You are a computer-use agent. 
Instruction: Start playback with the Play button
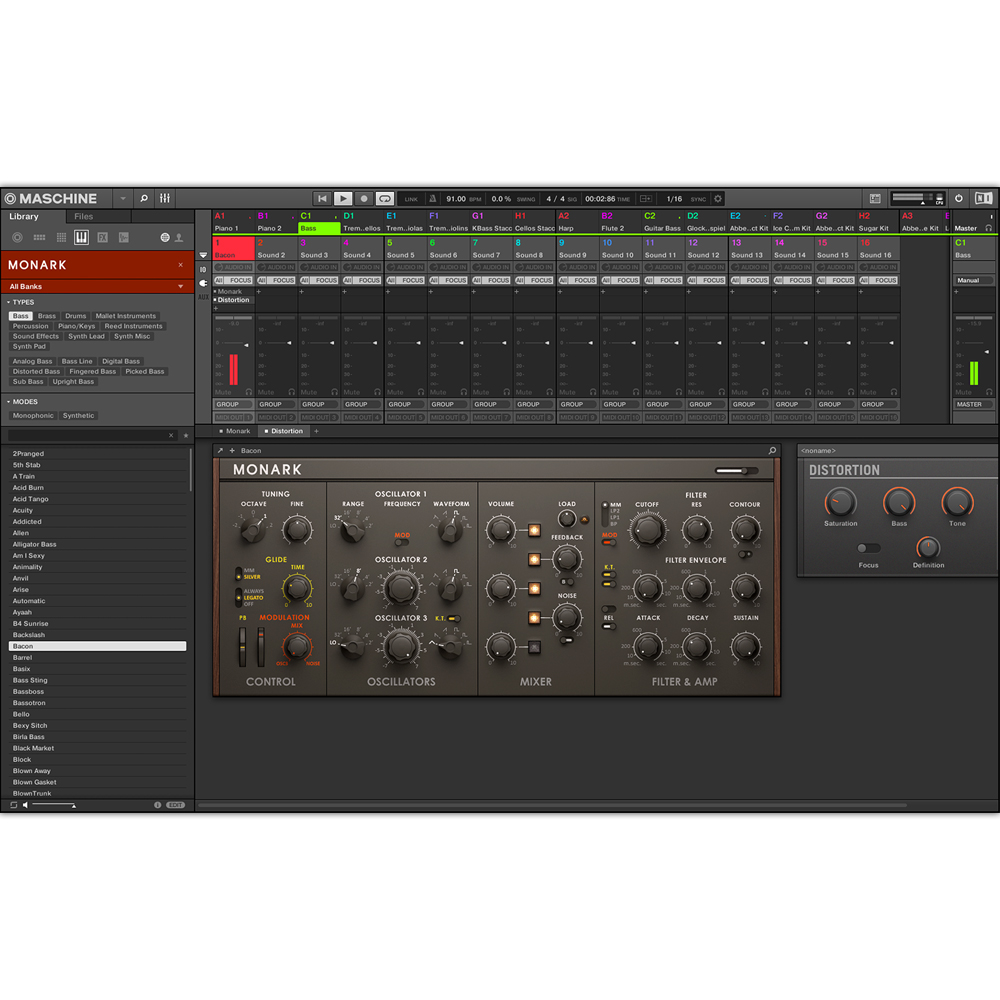[343, 198]
